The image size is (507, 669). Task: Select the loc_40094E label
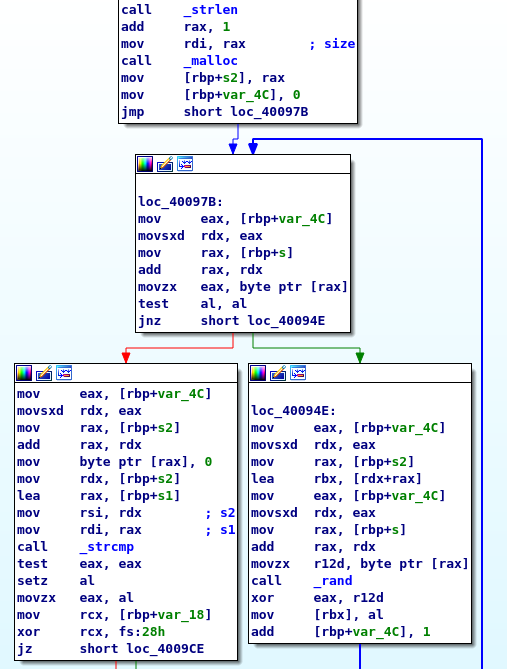pyautogui.click(x=294, y=410)
